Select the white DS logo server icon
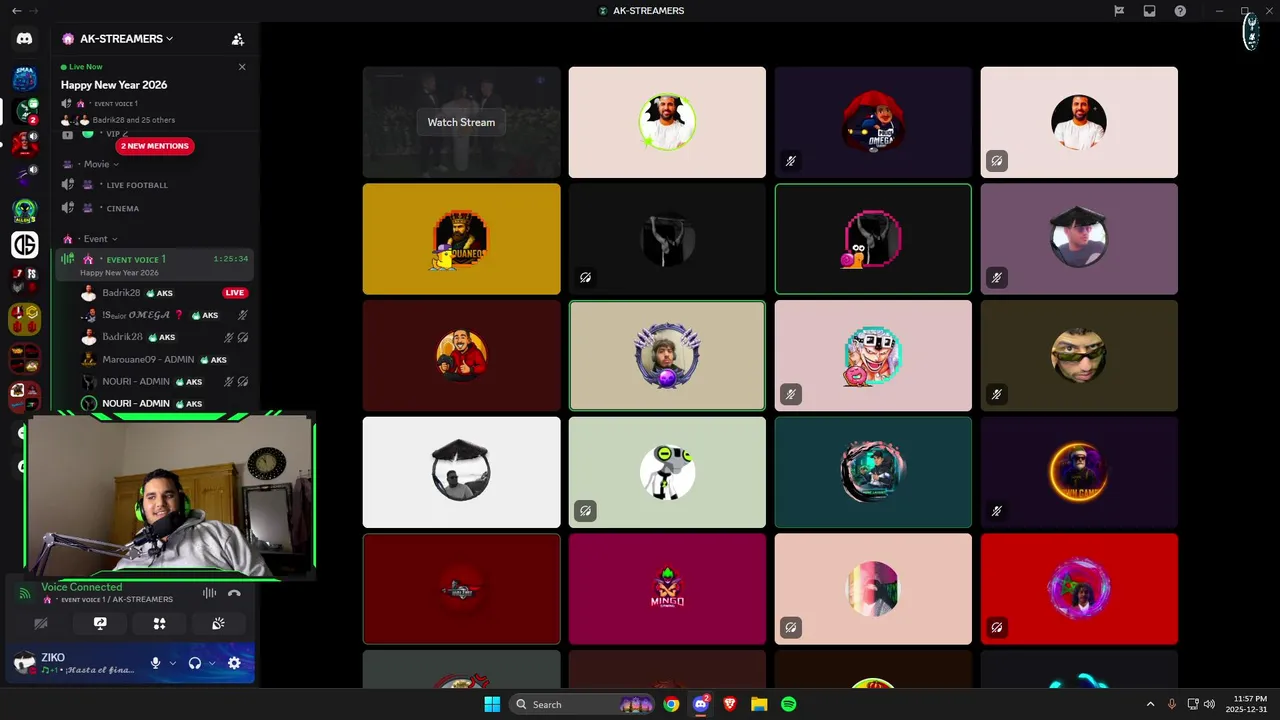The height and width of the screenshot is (720, 1280). pyautogui.click(x=25, y=244)
